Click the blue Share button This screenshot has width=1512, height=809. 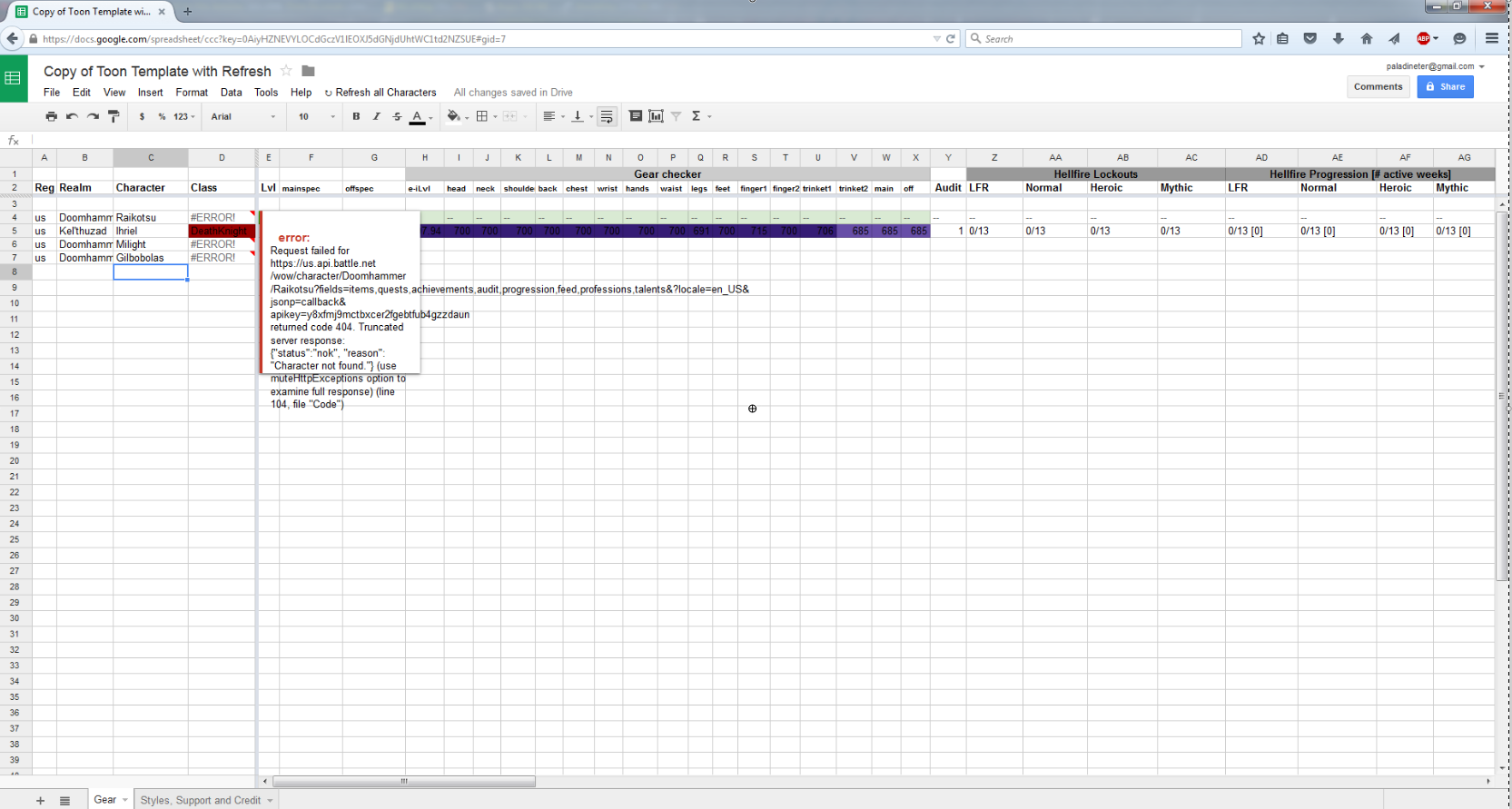(x=1445, y=87)
